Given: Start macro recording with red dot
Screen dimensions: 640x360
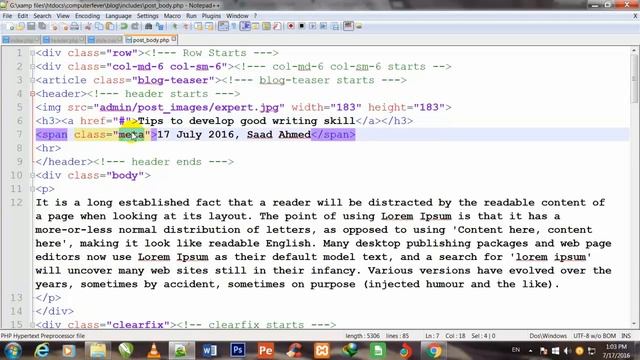Looking at the screenshot, I should pos(291,27).
